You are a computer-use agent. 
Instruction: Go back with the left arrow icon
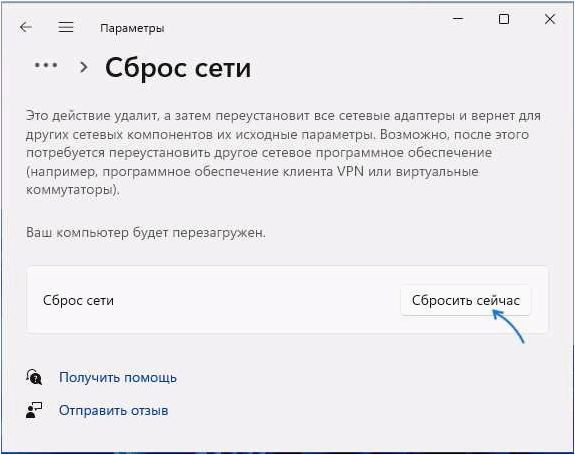pos(26,27)
